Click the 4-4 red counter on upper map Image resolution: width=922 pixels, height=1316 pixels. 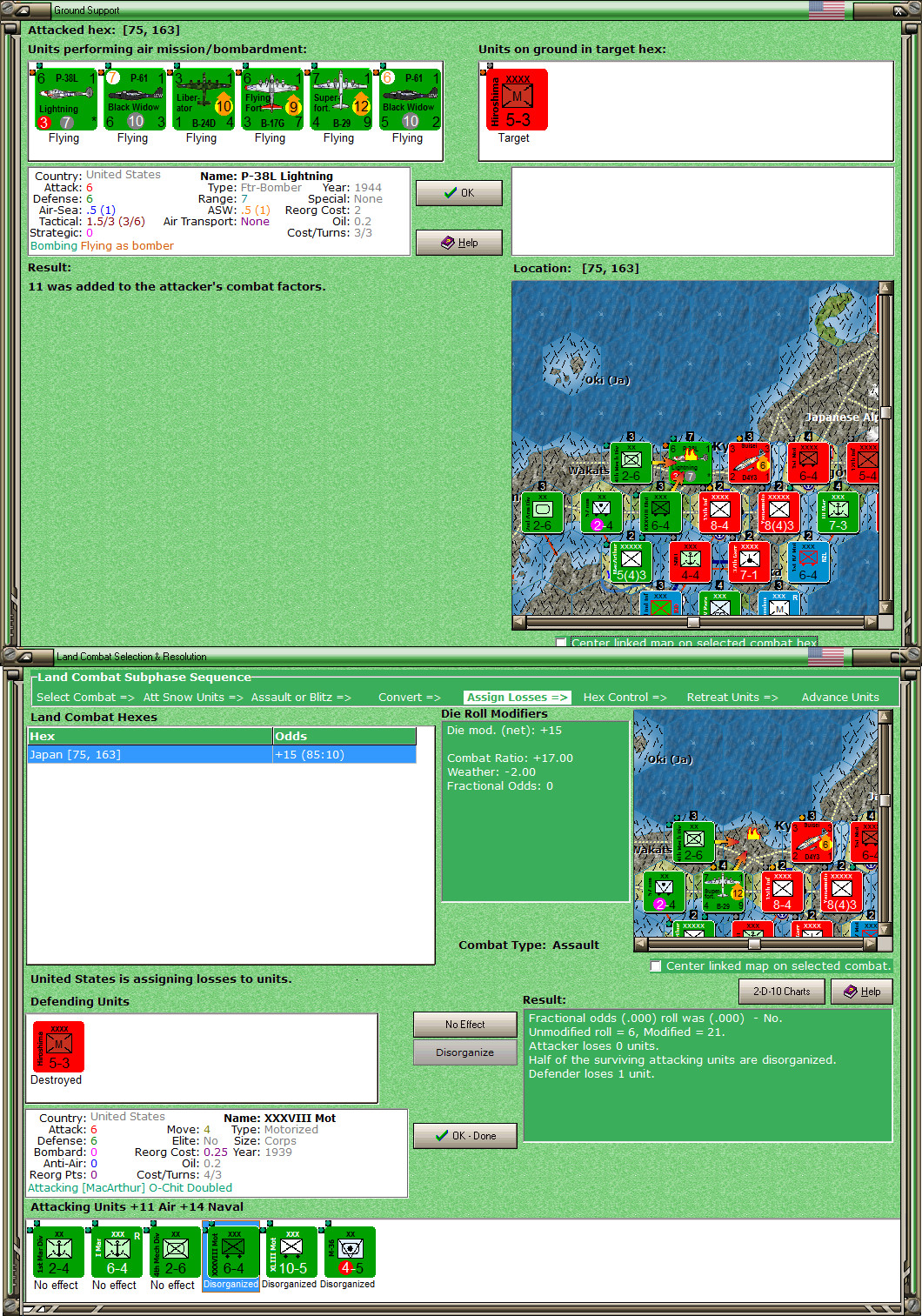pyautogui.click(x=690, y=562)
